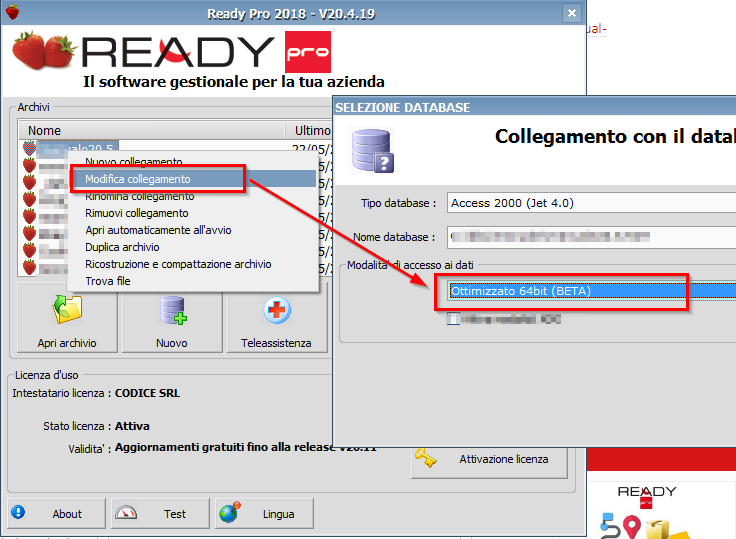Screen dimensions: 736x539
Task: Click the globe icon on Lingua
Action: pos(230,512)
